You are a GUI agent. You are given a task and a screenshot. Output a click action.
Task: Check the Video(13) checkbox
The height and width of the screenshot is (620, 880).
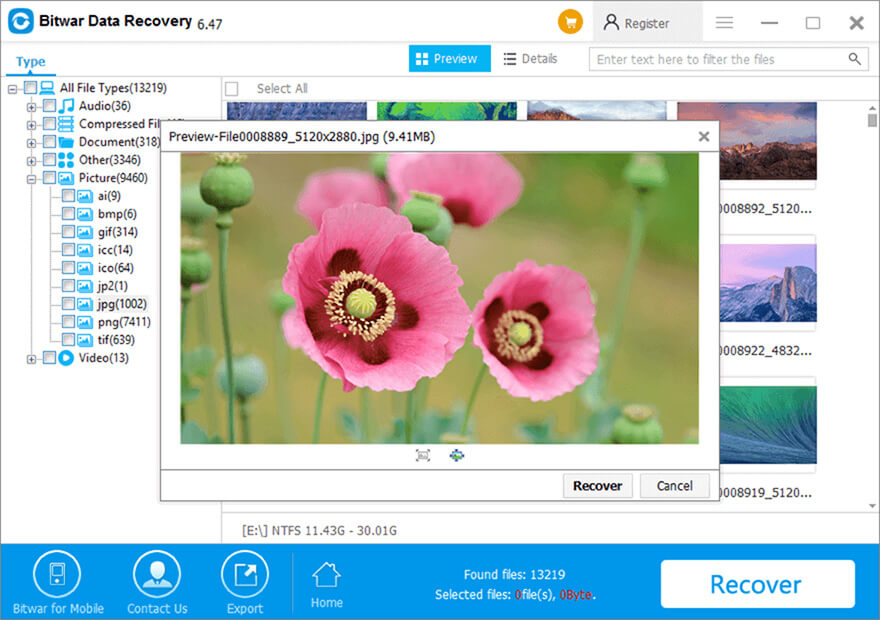(49, 358)
